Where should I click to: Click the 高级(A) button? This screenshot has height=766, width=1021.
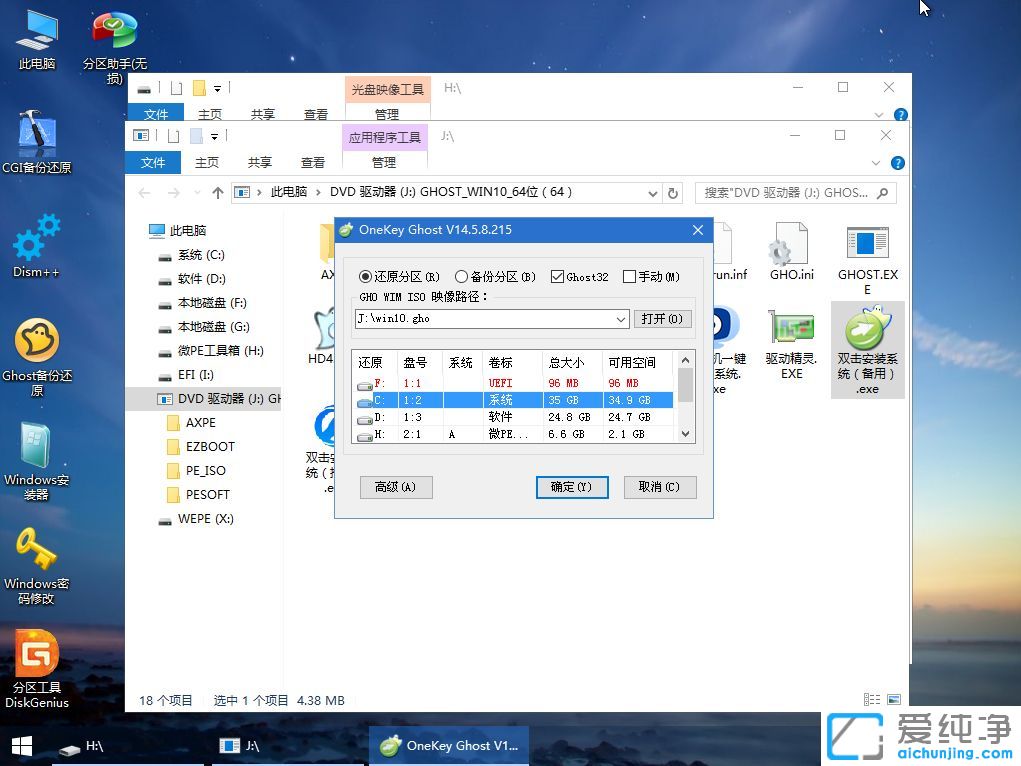click(396, 487)
